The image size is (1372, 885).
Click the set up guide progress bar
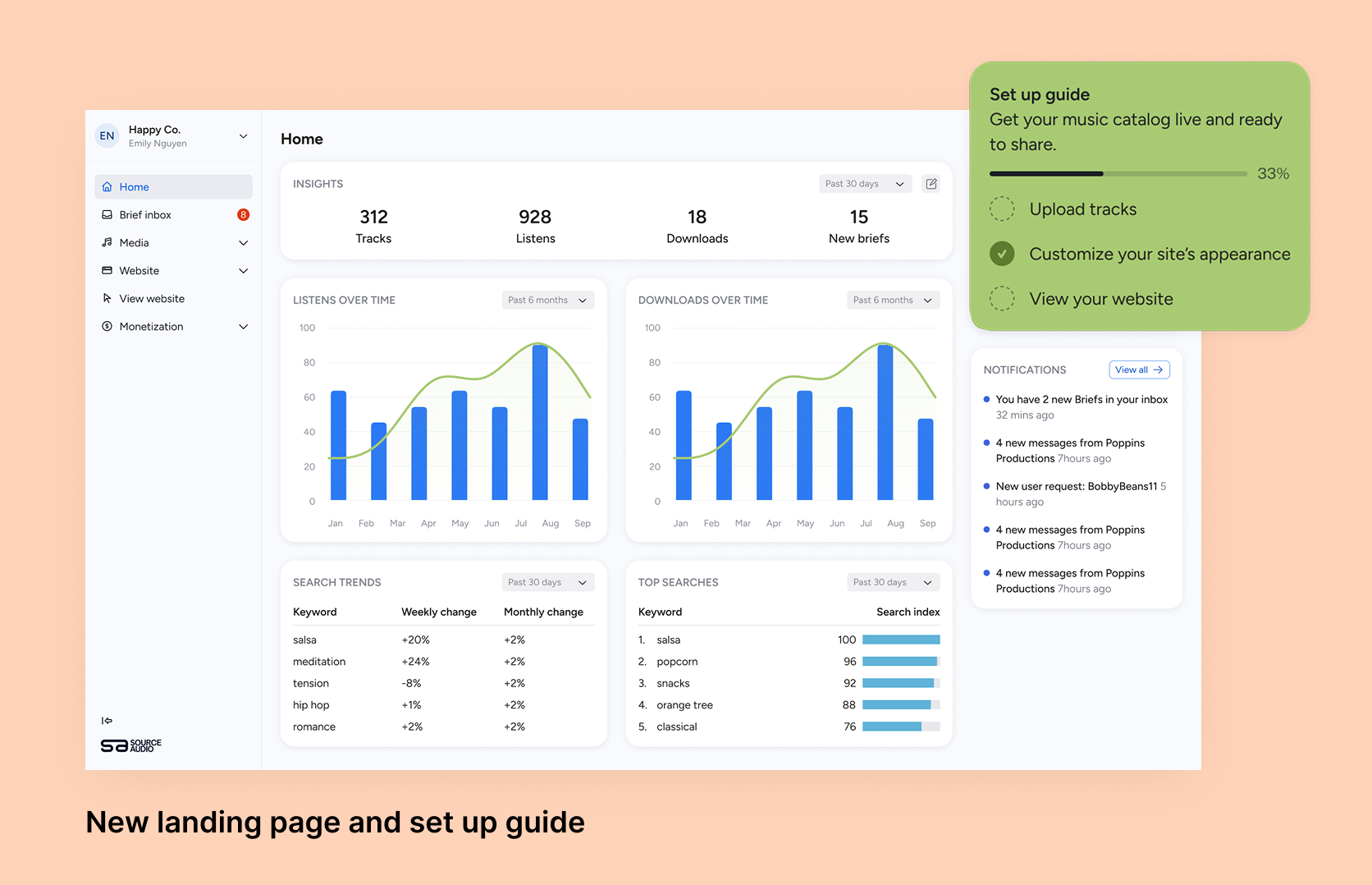pyautogui.click(x=1118, y=174)
